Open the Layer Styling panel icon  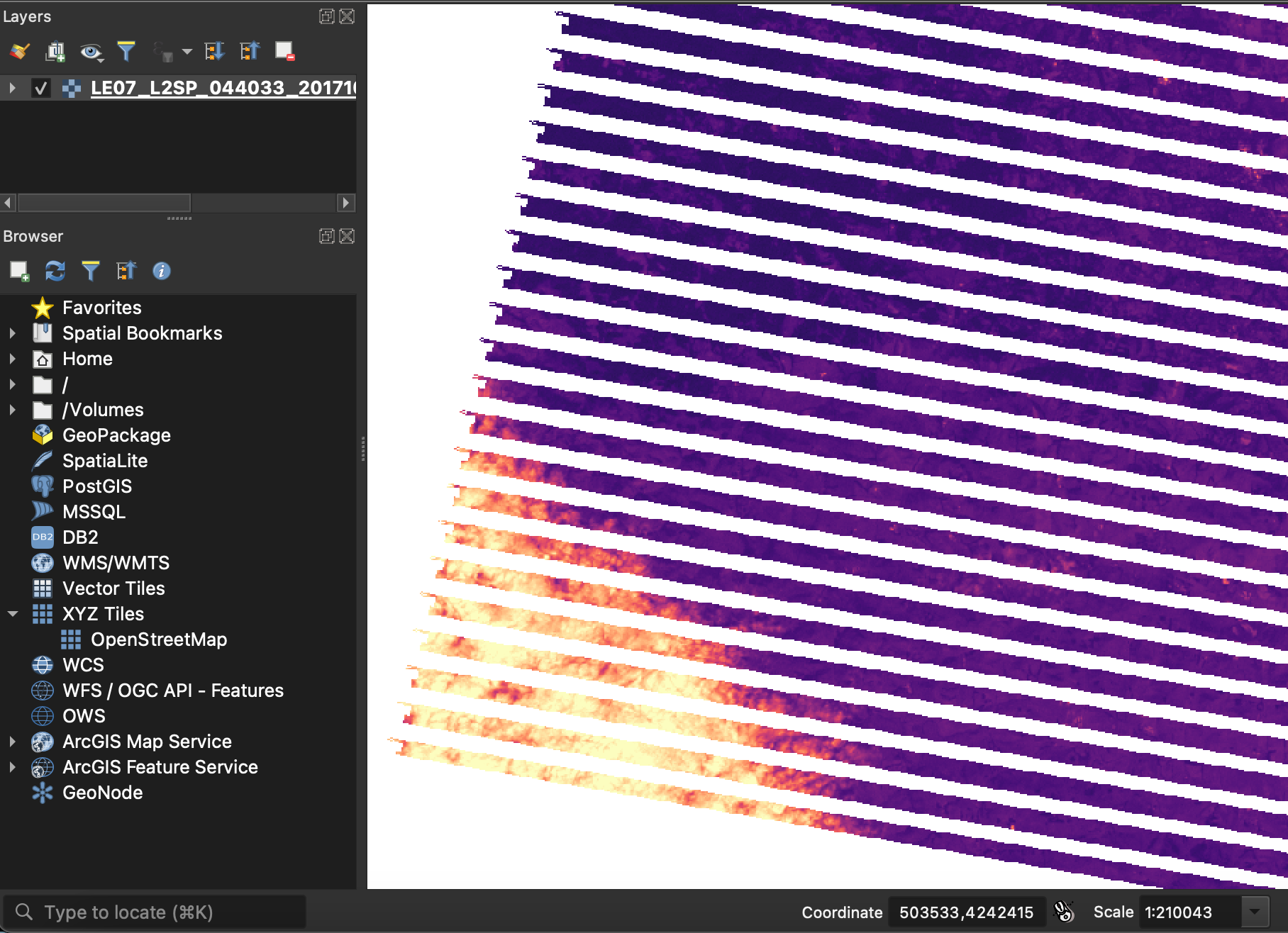pos(19,51)
